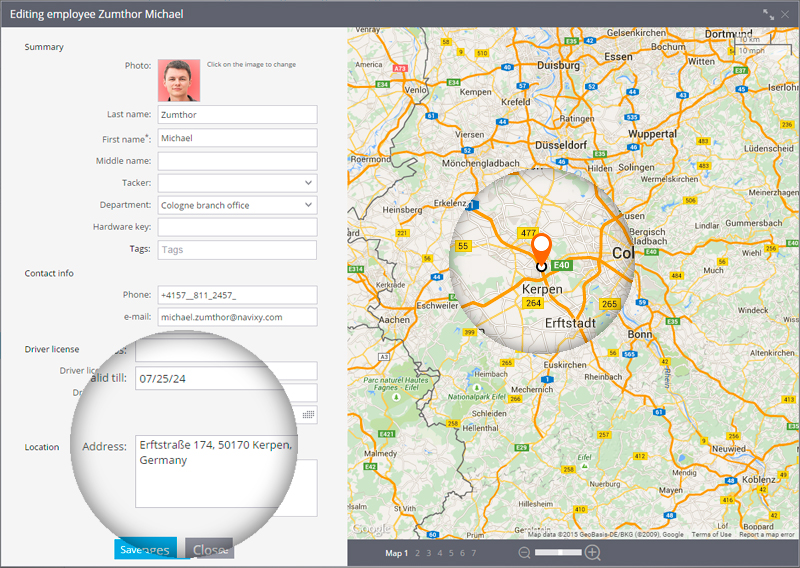Click Mönchengladbach on the map
Screen dimensions: 800x568
(481, 163)
